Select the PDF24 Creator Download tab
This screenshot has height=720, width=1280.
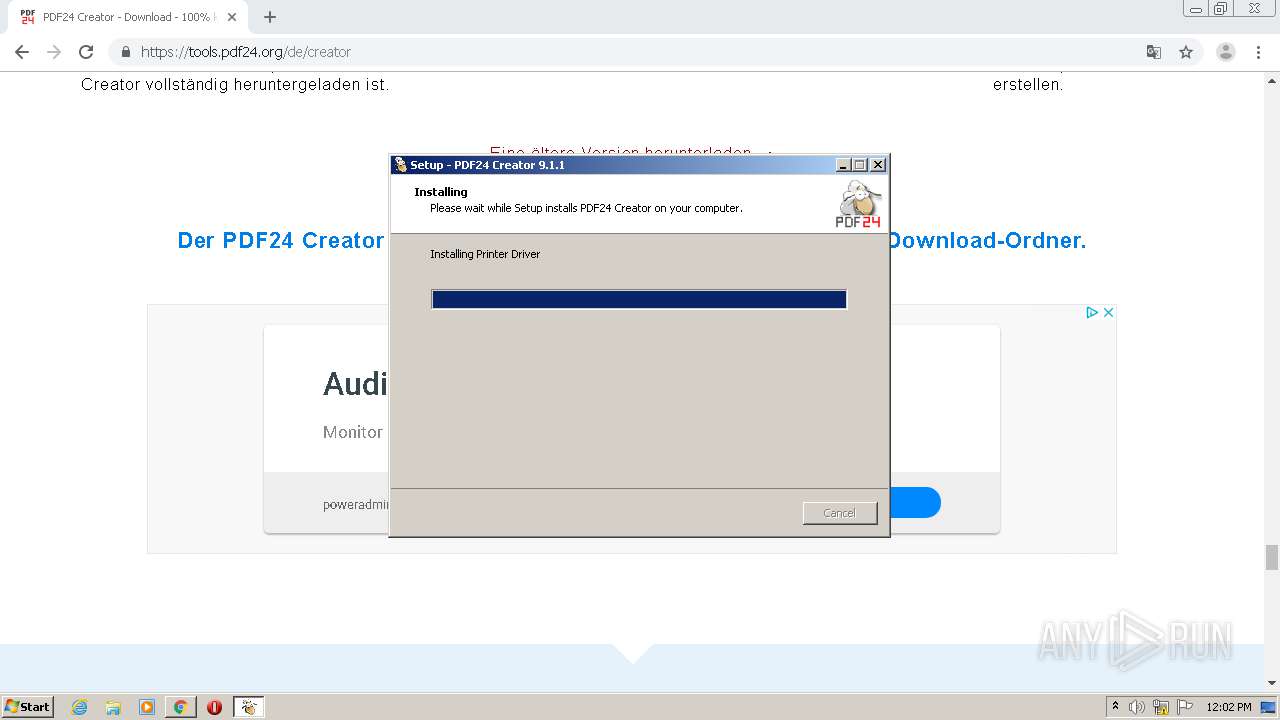pos(125,17)
